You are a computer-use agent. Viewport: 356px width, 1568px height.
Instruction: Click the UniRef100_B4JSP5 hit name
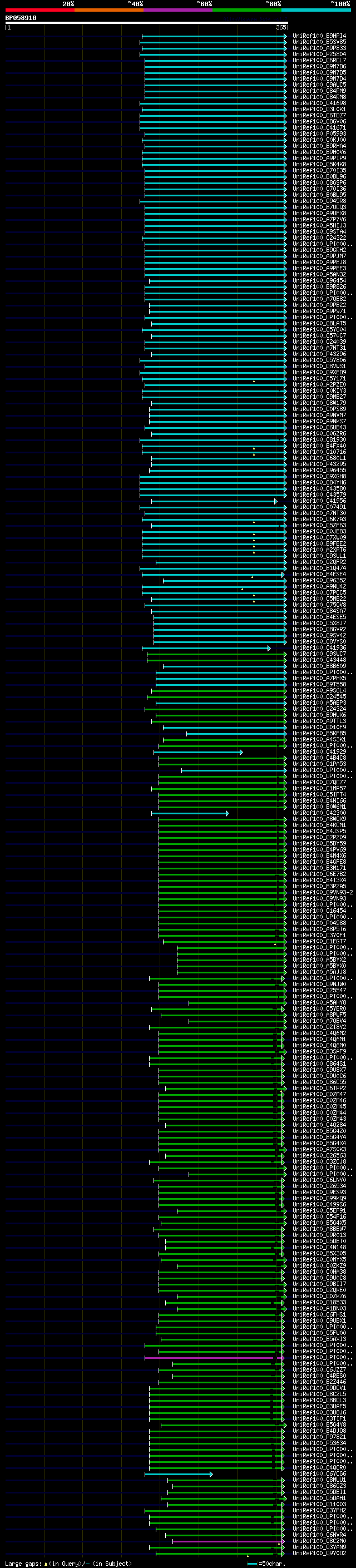click(319, 831)
